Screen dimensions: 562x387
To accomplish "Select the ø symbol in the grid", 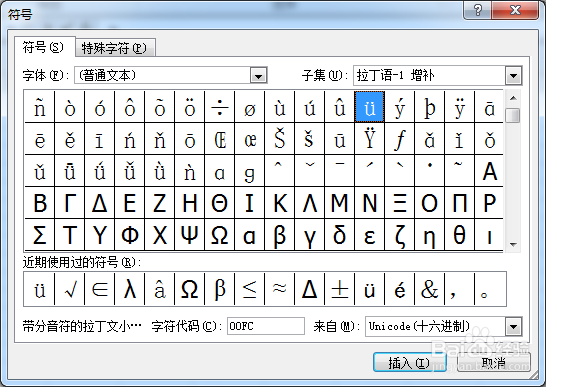I will (x=250, y=107).
